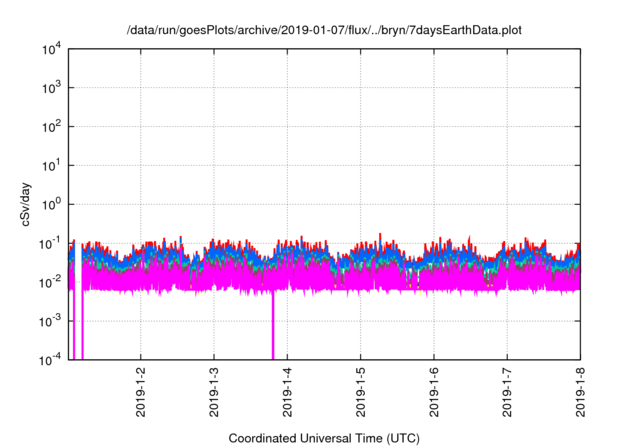This screenshot has width=640, height=448.
Task: Click the 2019-1-2 date tick label
Action: (x=140, y=392)
